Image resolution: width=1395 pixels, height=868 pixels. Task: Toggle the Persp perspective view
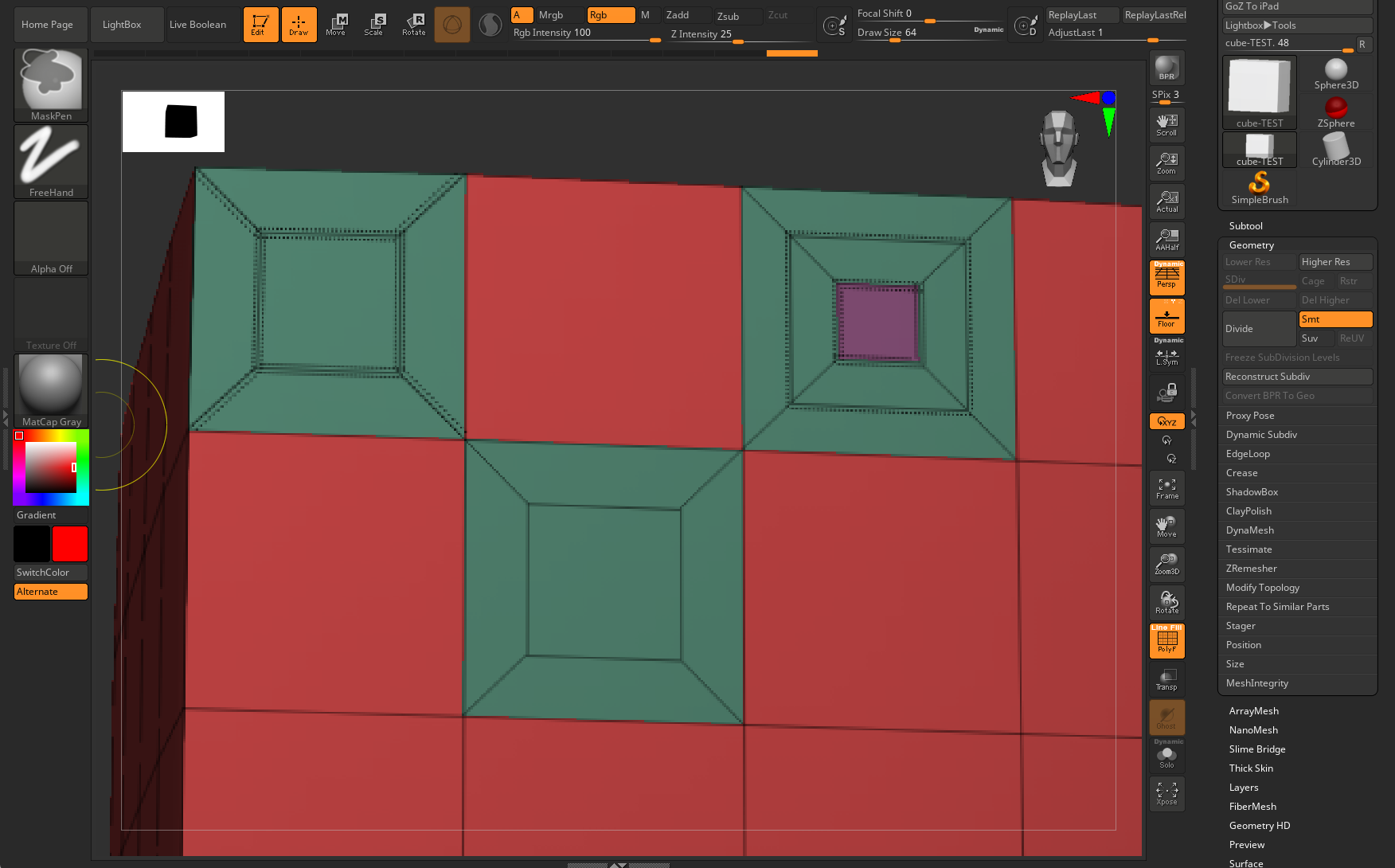(1166, 277)
